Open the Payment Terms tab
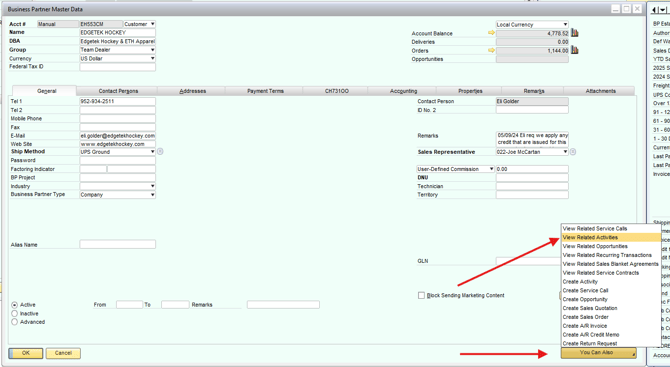The image size is (670, 367). click(x=265, y=91)
